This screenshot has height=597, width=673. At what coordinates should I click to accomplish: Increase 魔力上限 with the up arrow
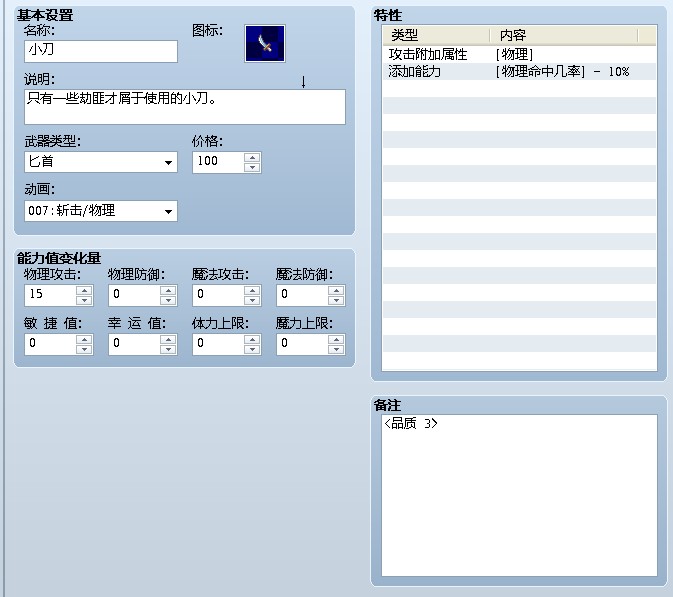click(336, 339)
